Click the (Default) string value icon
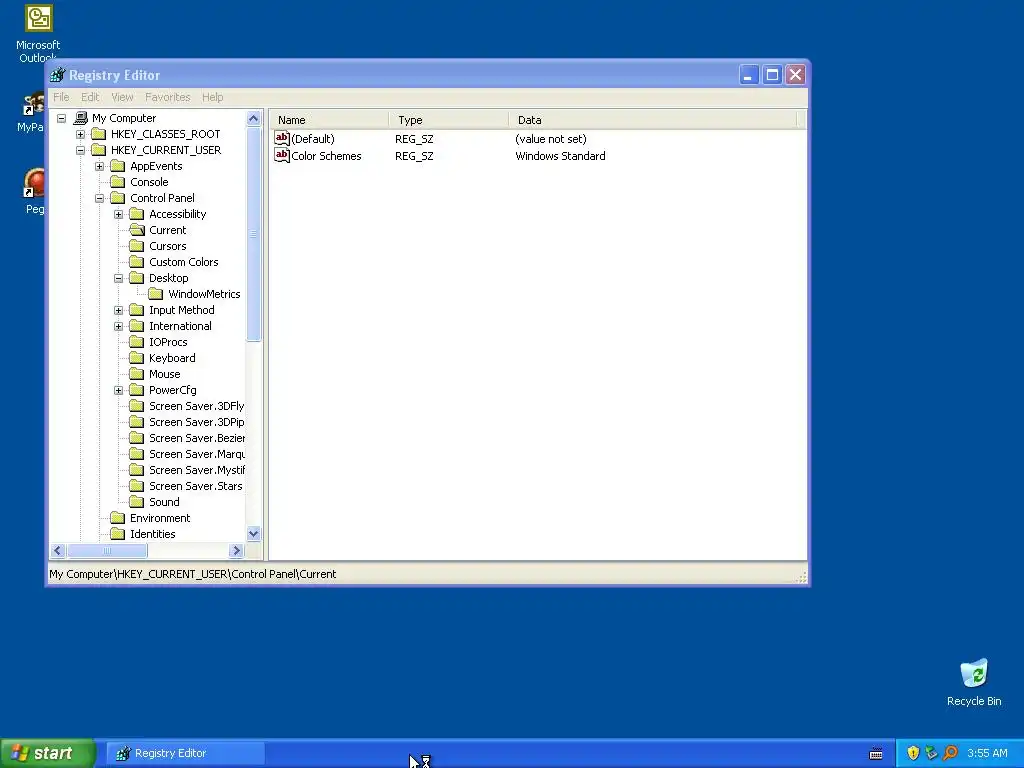This screenshot has height=768, width=1024. (x=281, y=138)
